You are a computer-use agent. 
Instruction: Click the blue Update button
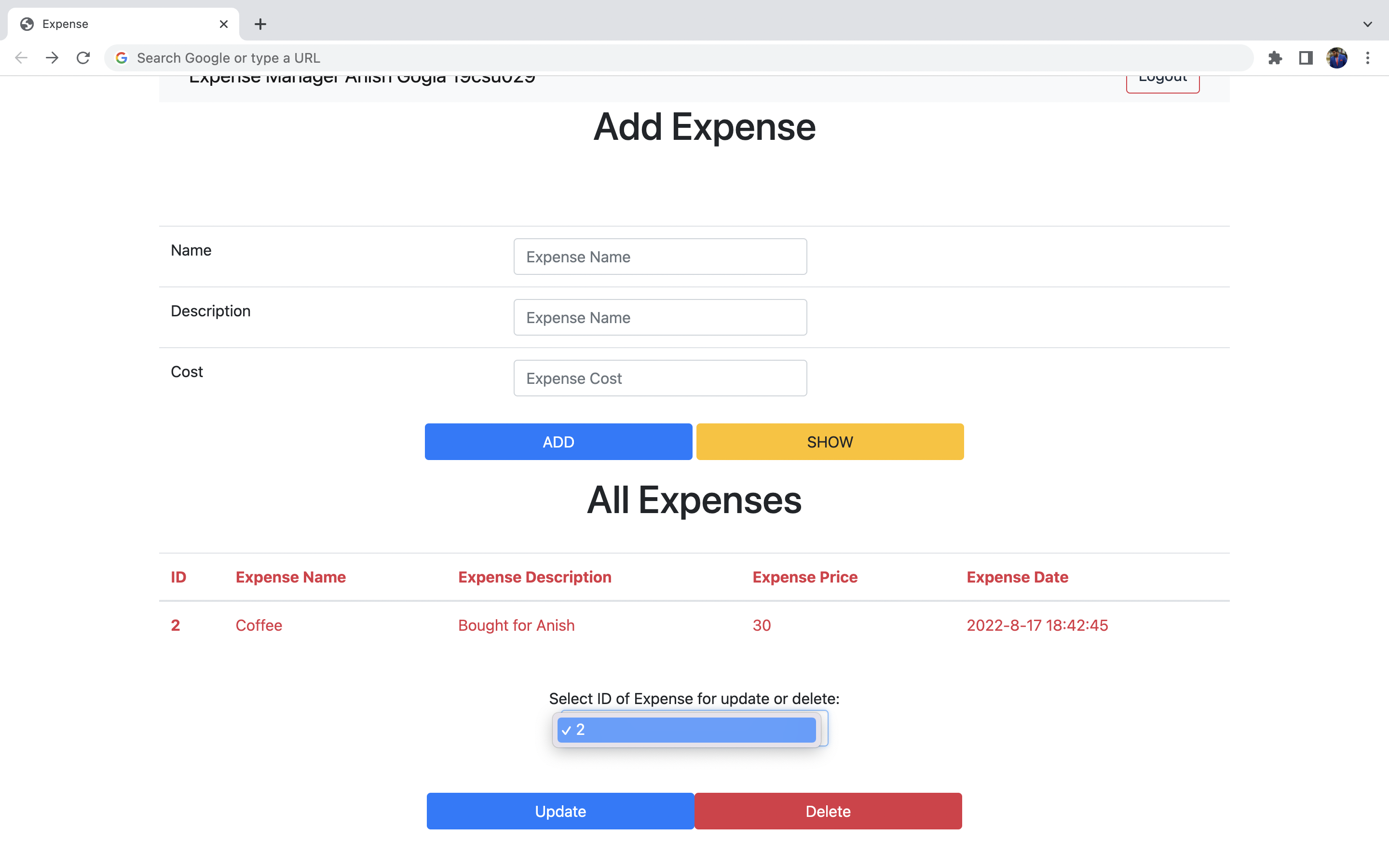pos(560,811)
